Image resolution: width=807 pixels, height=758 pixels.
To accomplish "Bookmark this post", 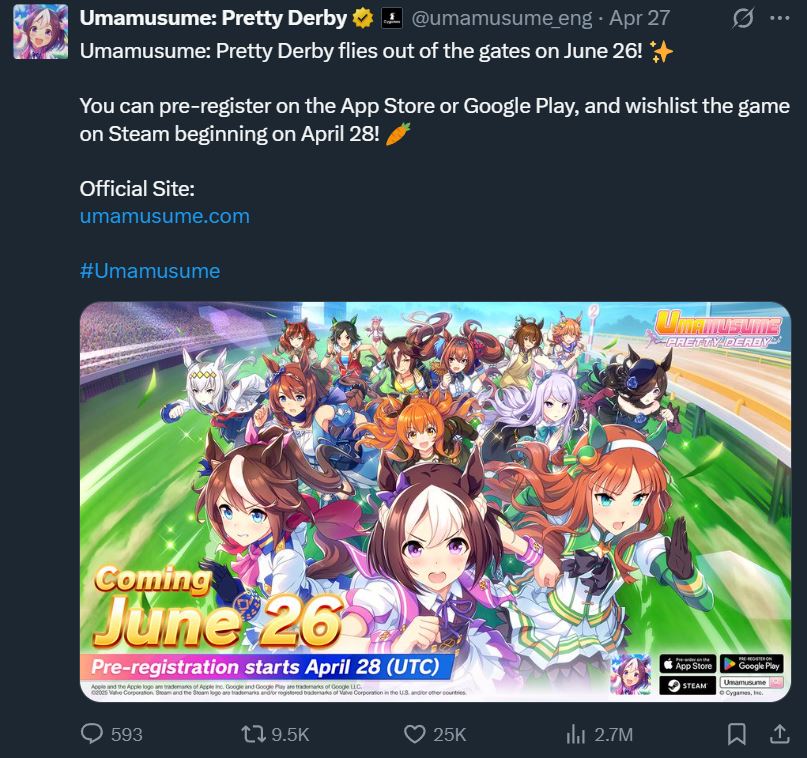I will 736,734.
